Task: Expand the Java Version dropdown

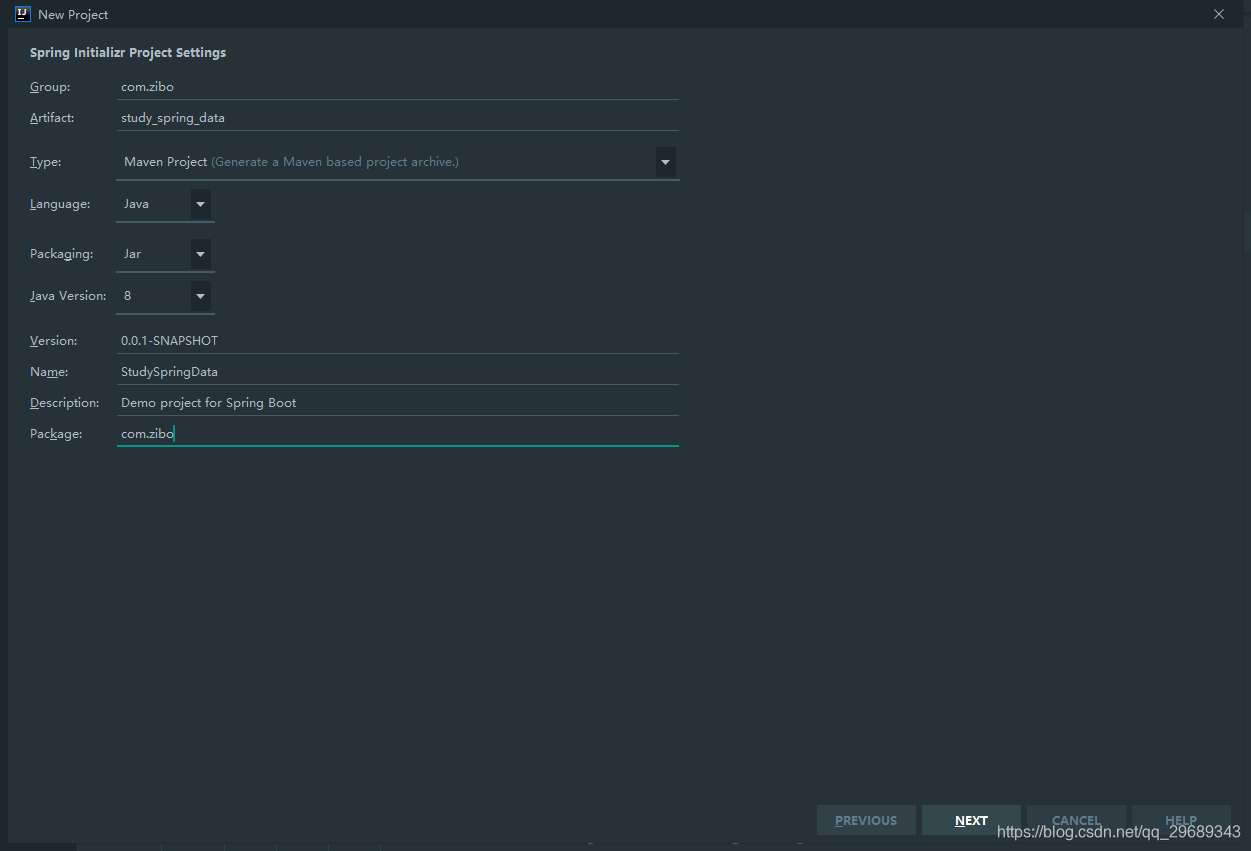Action: point(201,296)
